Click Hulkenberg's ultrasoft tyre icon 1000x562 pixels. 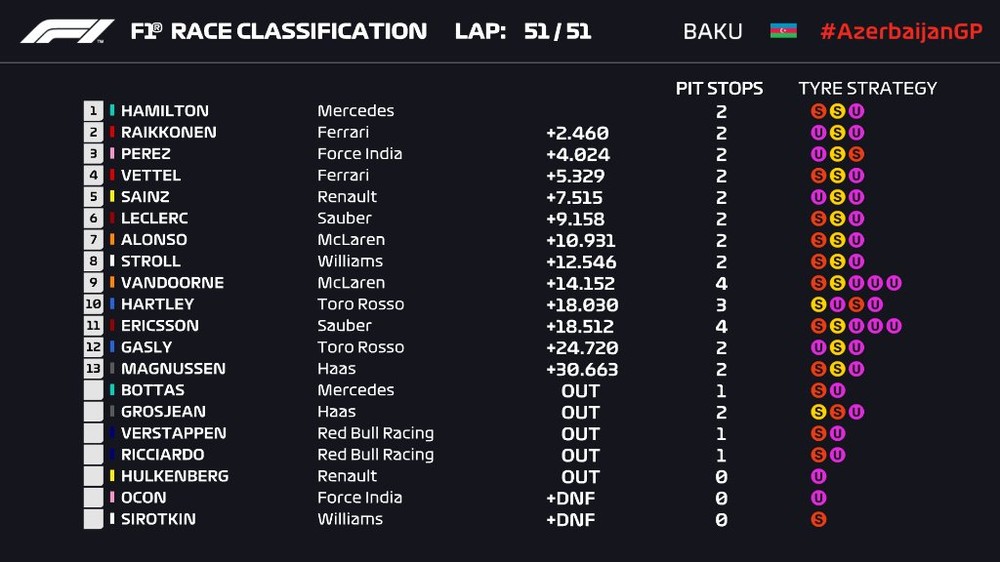[x=818, y=476]
